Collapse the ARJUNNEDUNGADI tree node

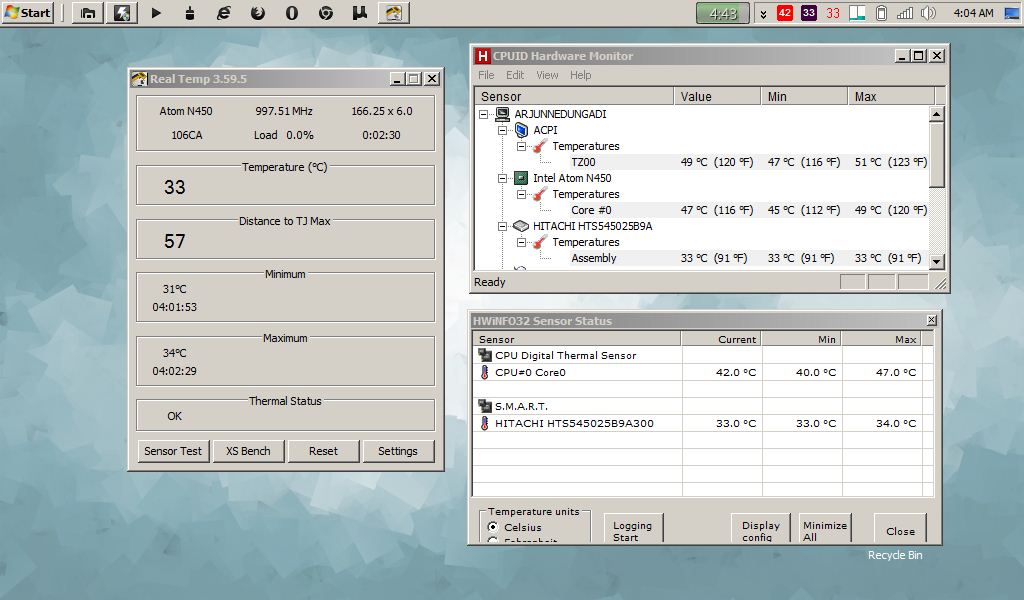(x=483, y=114)
